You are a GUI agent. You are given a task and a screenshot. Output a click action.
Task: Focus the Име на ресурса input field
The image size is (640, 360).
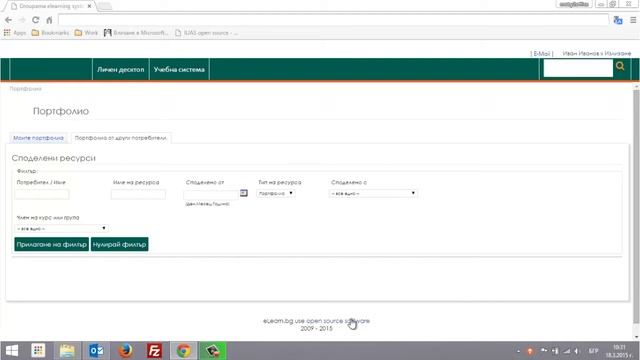(x=138, y=194)
